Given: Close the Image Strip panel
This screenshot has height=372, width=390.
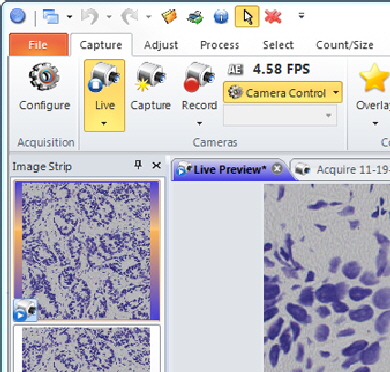Looking at the screenshot, I should 156,165.
